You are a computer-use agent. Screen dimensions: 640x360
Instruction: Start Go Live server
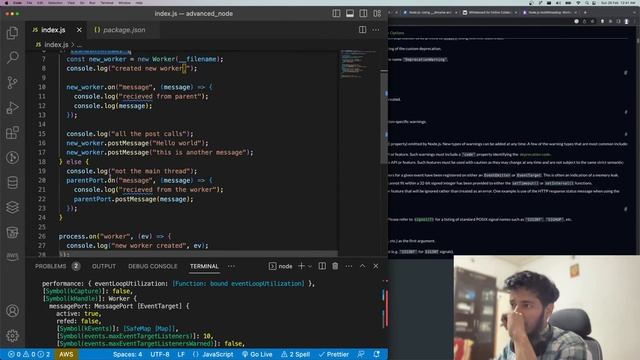click(257, 354)
